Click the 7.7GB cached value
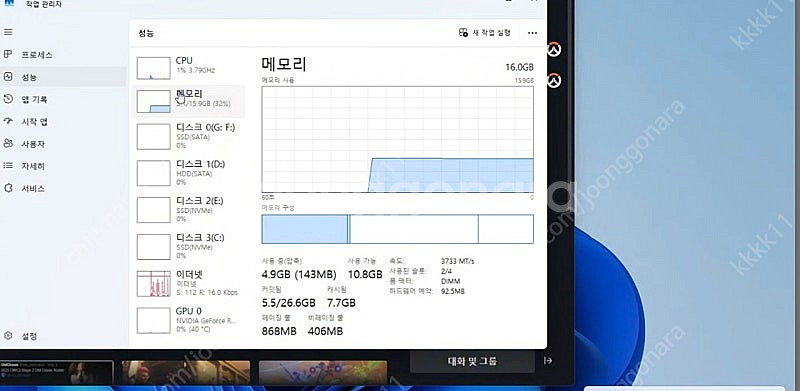This screenshot has height=391, width=800. click(x=341, y=303)
